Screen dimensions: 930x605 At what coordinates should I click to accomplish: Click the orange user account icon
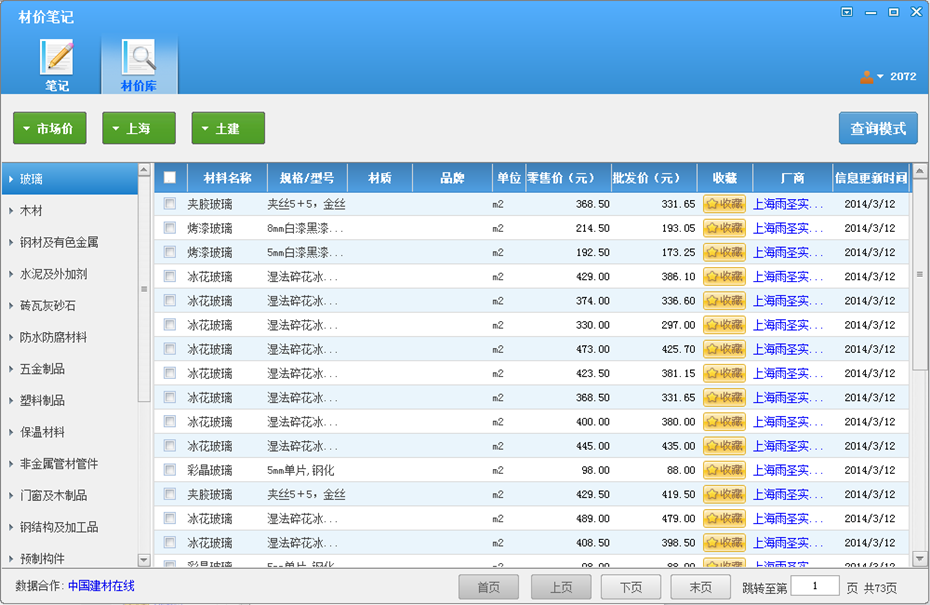point(866,77)
